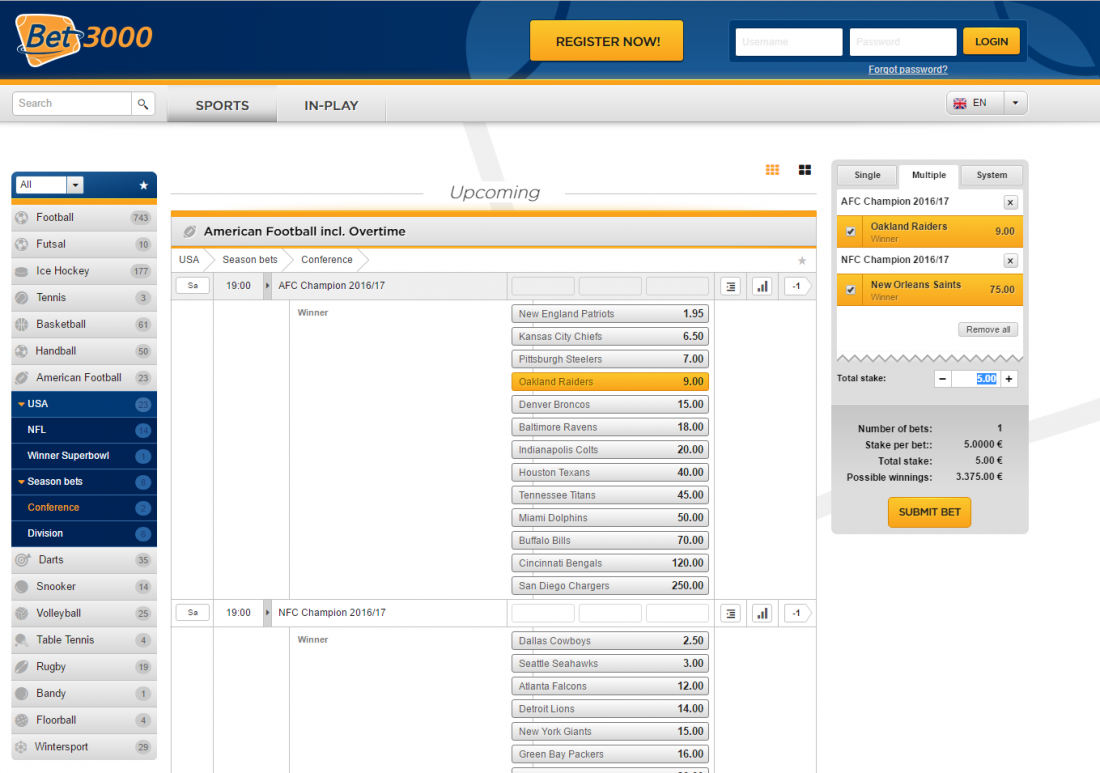1100x773 pixels.
Task: Increase the total stake with the plus button
Action: click(x=1009, y=379)
